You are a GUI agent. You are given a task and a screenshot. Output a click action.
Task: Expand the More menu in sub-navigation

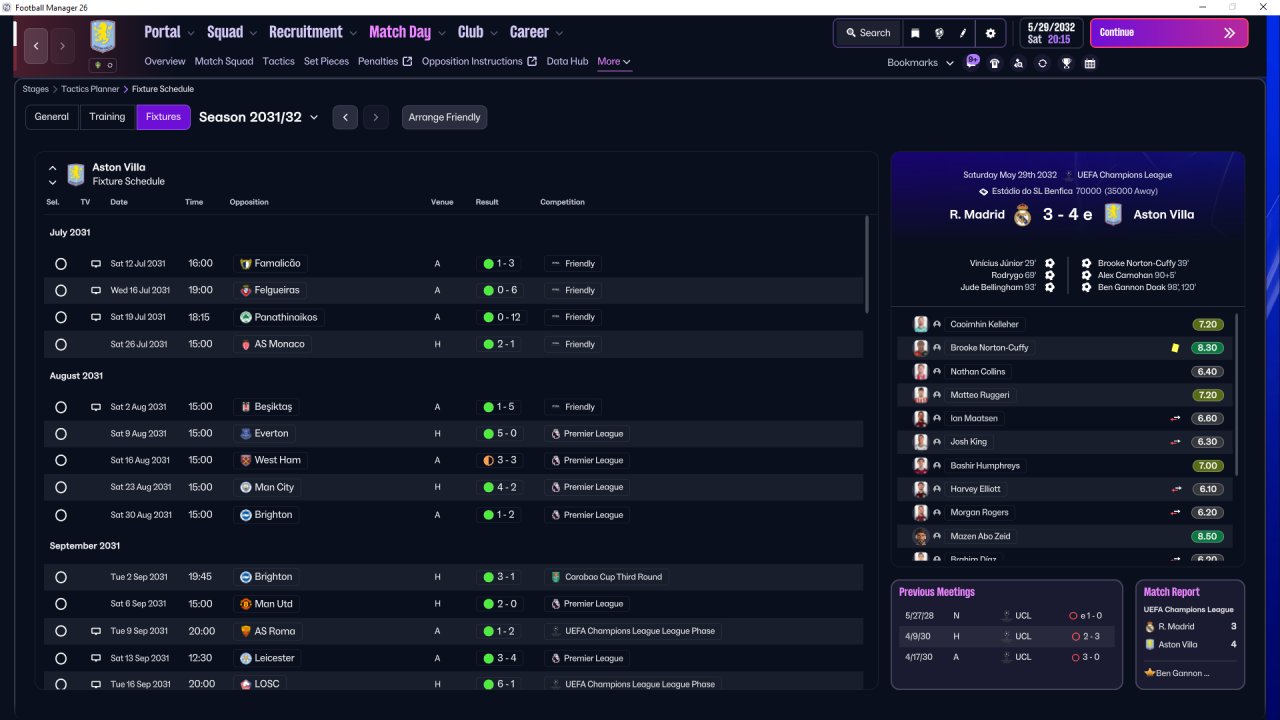click(x=613, y=62)
